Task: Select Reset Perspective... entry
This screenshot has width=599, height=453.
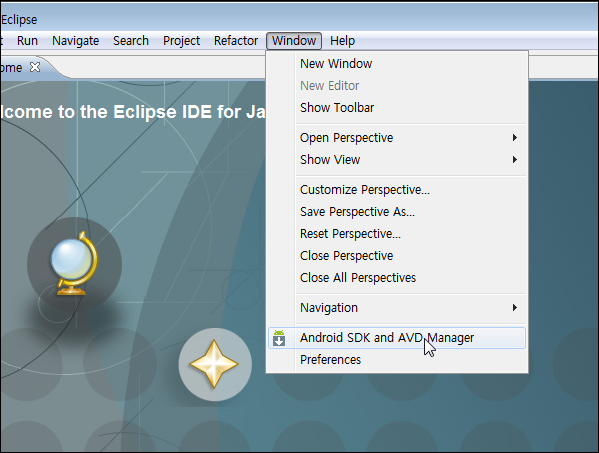Action: (397, 234)
